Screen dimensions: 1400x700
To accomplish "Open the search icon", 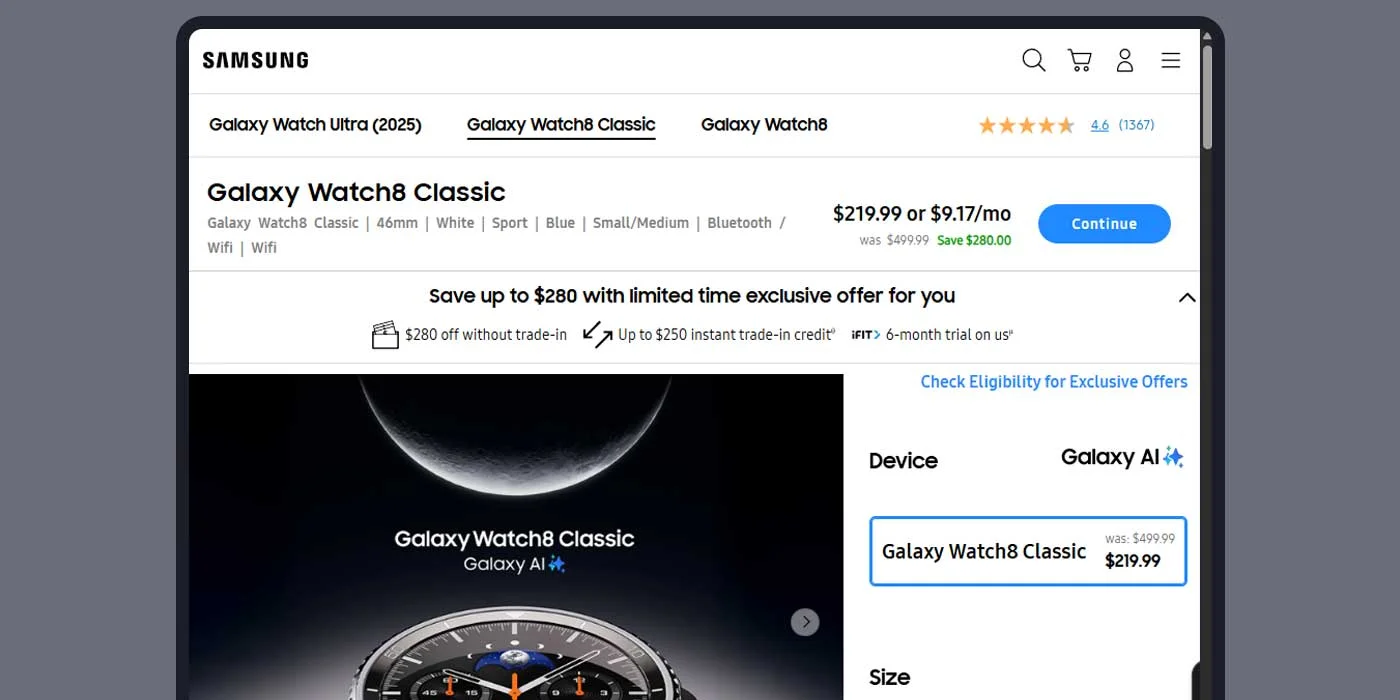I will point(1033,60).
